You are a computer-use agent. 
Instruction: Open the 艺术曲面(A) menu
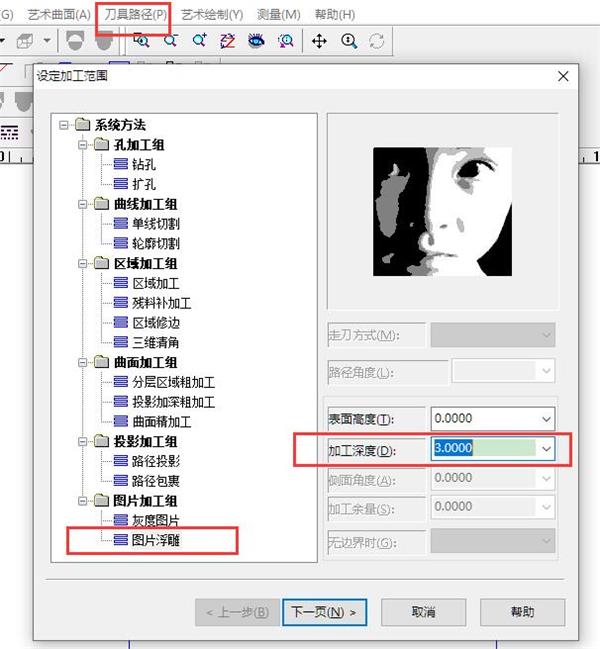pyautogui.click(x=59, y=15)
